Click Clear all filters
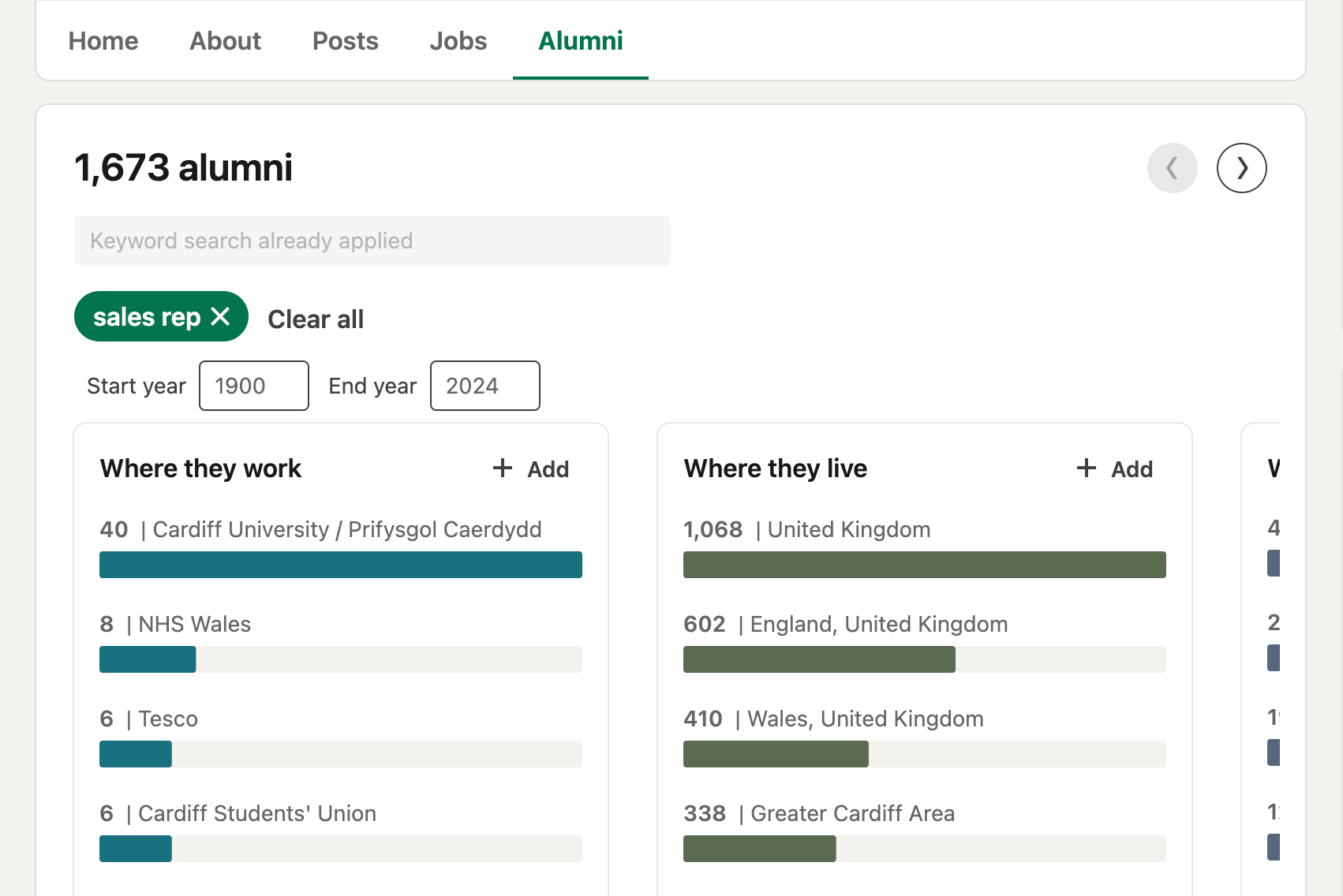The height and width of the screenshot is (896, 1343). pyautogui.click(x=316, y=319)
